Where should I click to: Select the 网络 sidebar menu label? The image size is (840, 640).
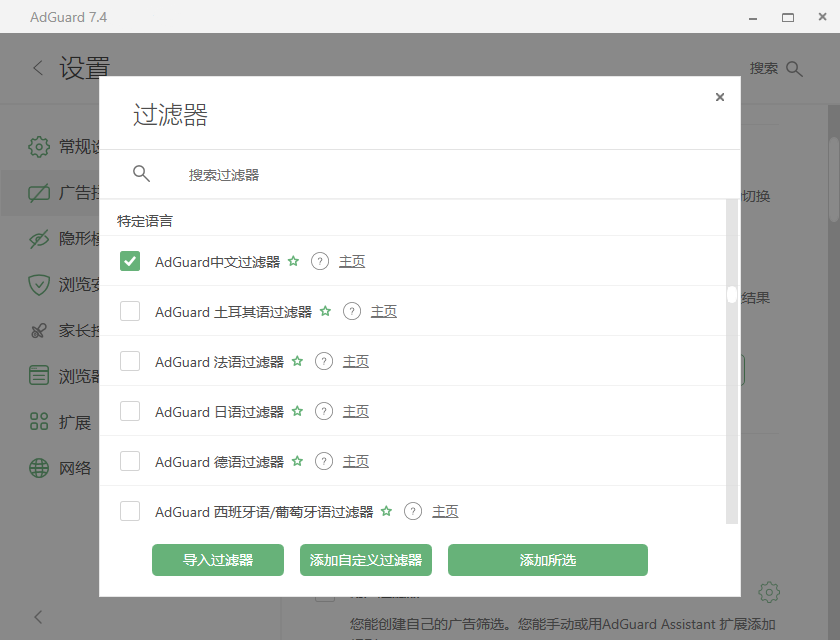pos(75,468)
